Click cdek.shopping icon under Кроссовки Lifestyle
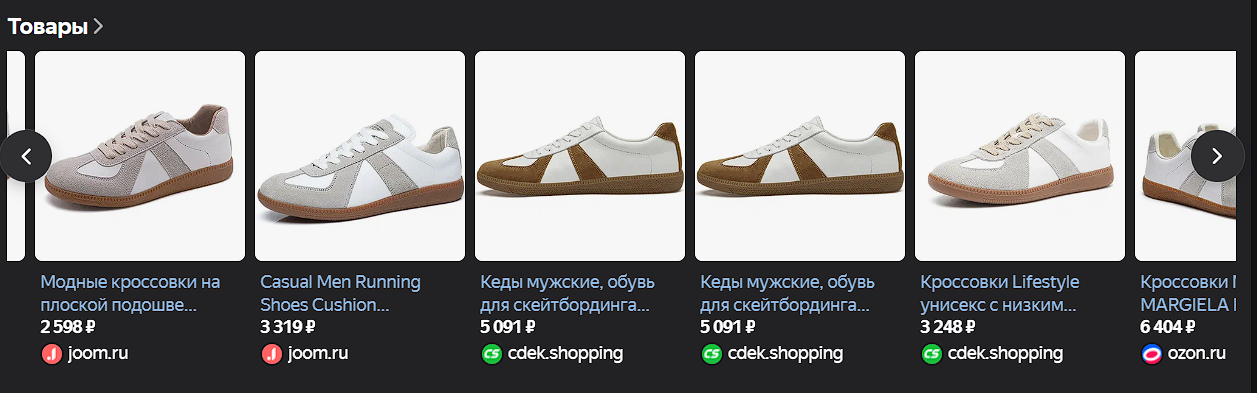 (931, 353)
